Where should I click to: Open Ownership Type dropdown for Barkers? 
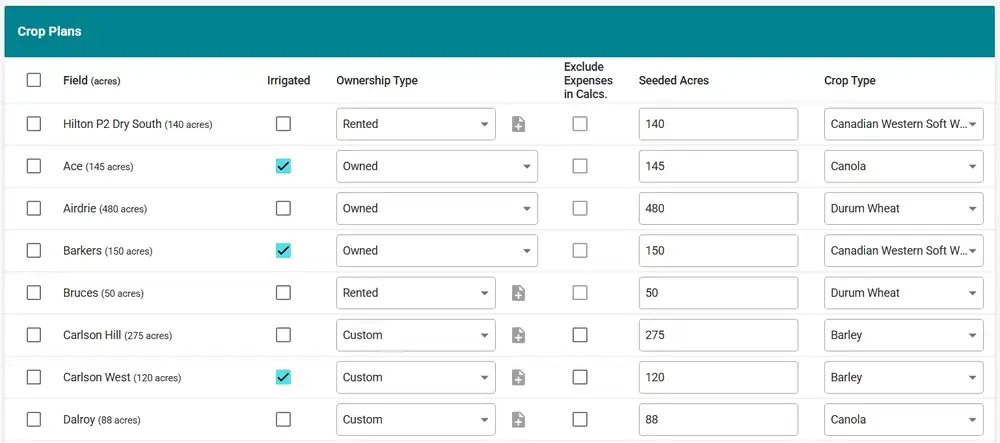[x=437, y=251]
